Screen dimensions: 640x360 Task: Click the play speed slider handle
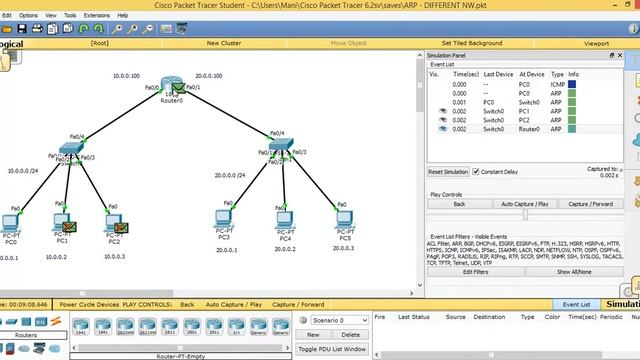coord(525,214)
